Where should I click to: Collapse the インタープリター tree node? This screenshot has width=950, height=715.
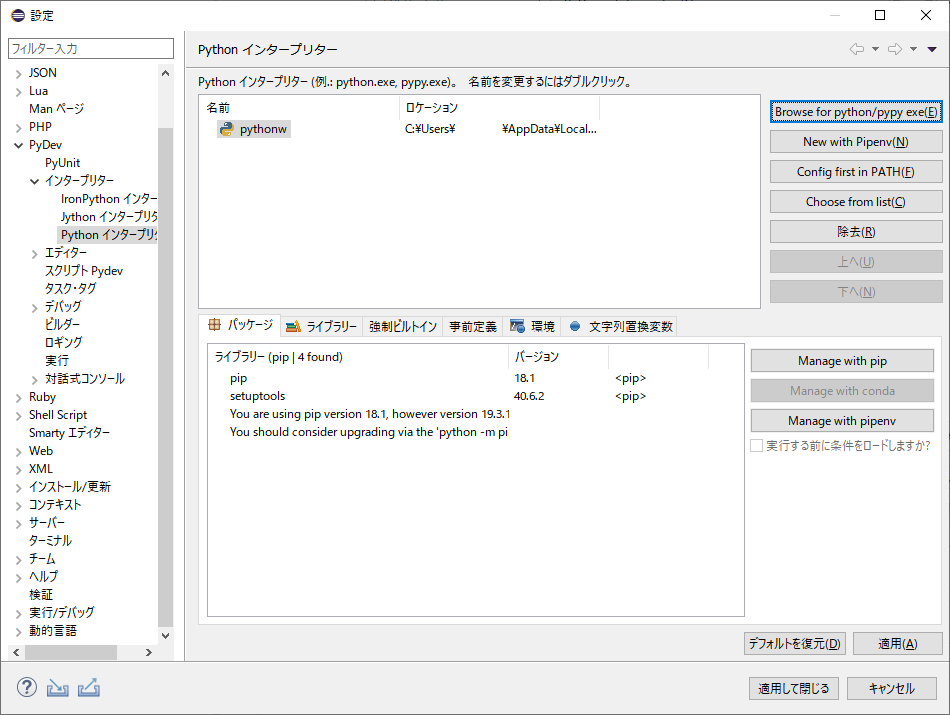tap(35, 181)
